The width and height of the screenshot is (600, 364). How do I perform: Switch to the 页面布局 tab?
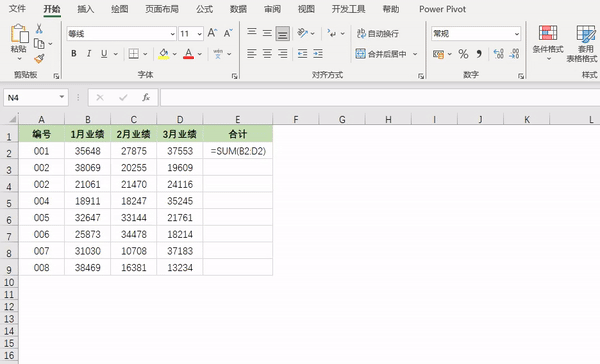(x=162, y=9)
